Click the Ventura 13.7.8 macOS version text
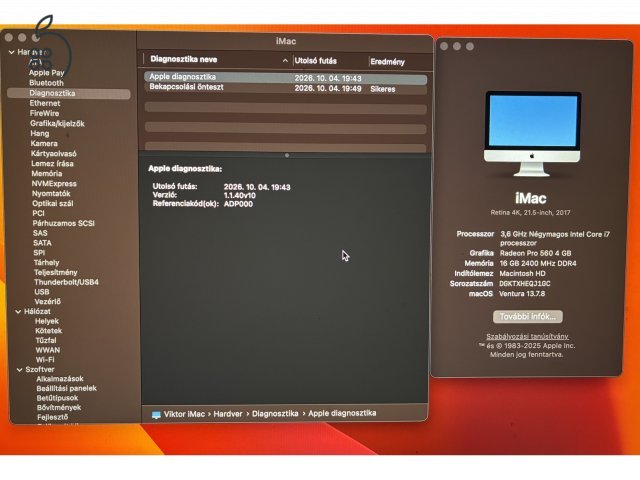640x480 pixels. click(x=522, y=294)
